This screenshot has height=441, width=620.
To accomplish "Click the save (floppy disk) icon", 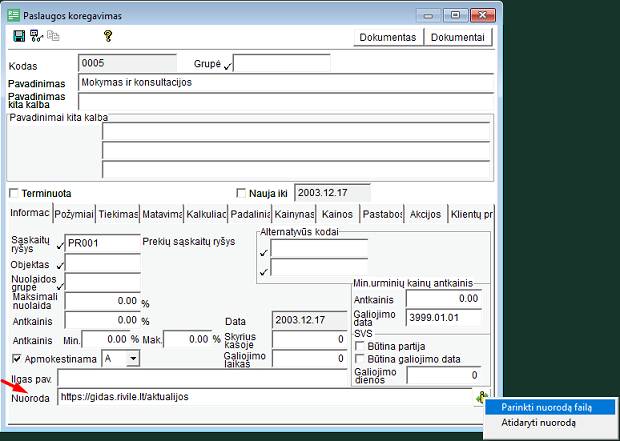I will 19,37.
